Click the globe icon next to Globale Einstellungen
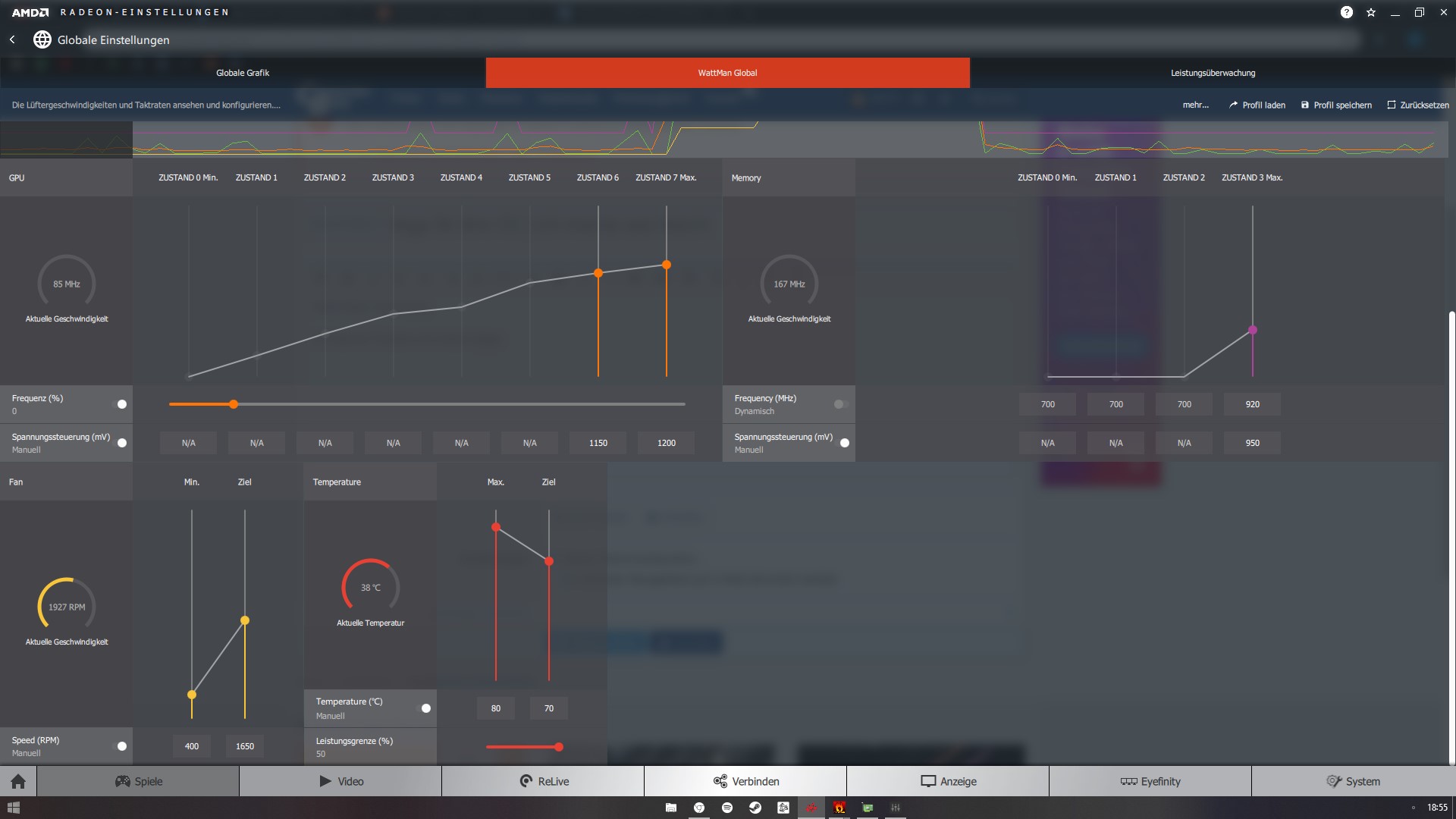 coord(42,40)
